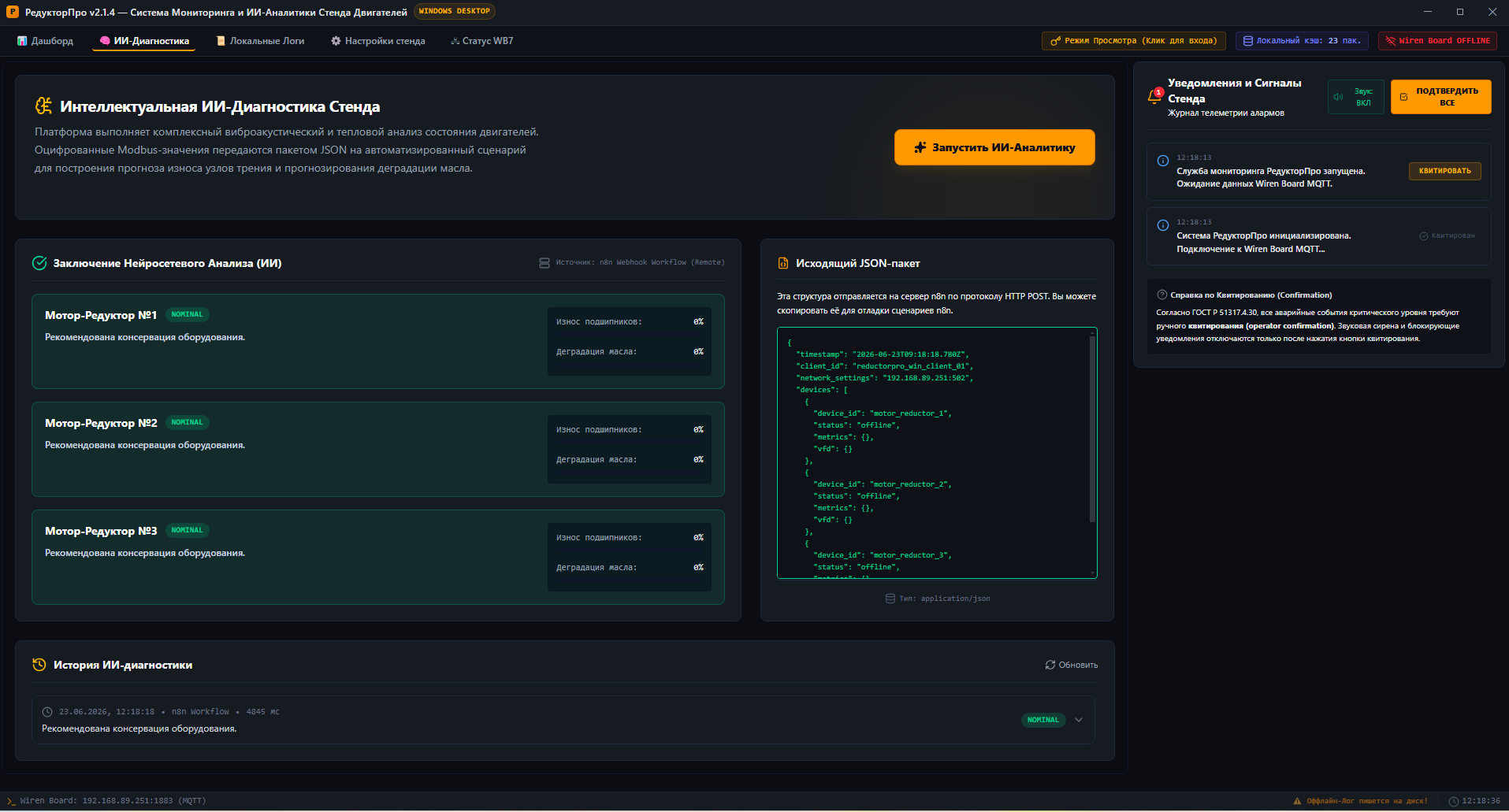The height and width of the screenshot is (812, 1509).
Task: Expand the history entry with the chevron
Action: click(x=1079, y=720)
